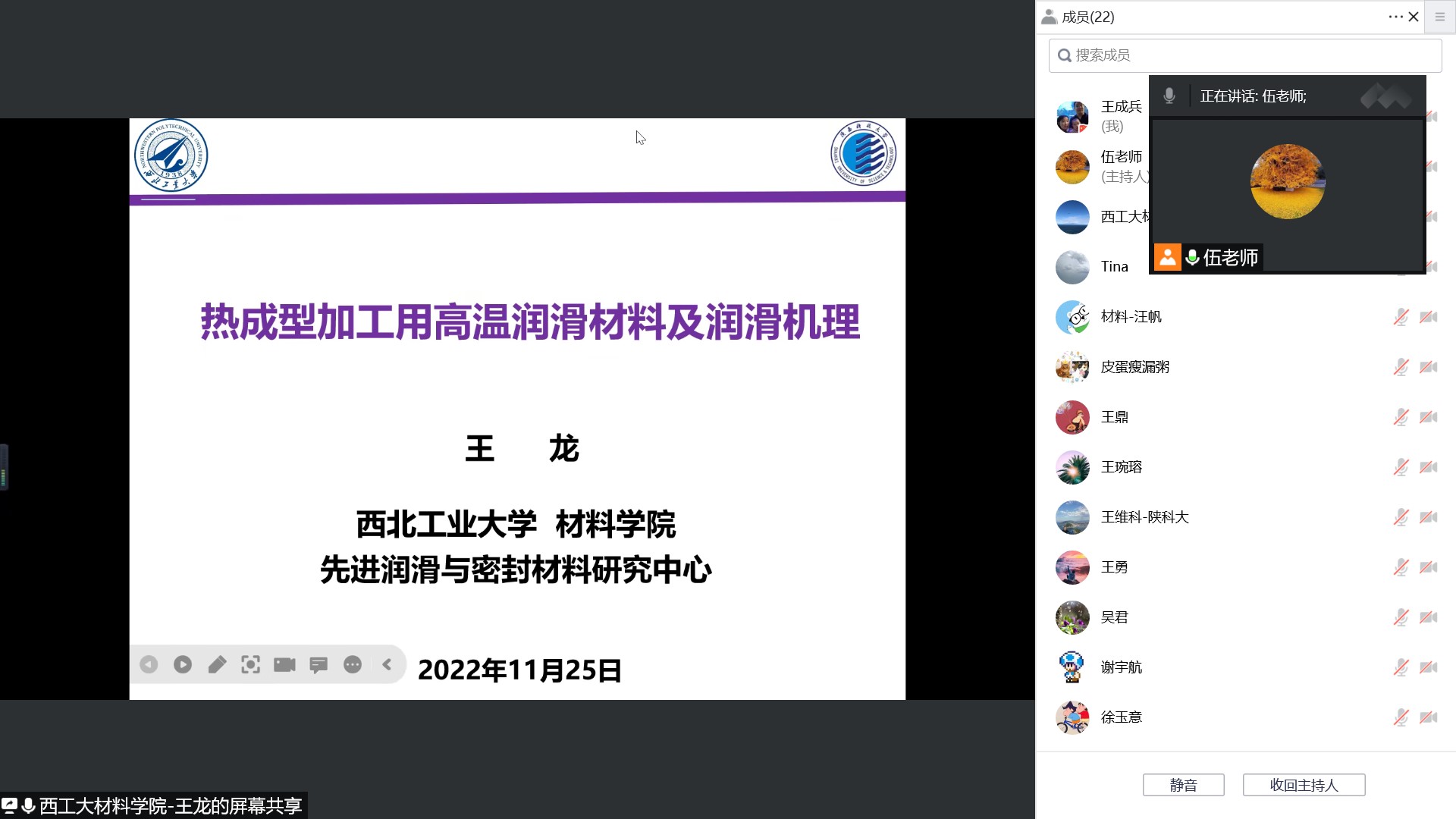This screenshot has height=819, width=1456.
Task: Click the 收回主持人 button
Action: [x=1304, y=785]
